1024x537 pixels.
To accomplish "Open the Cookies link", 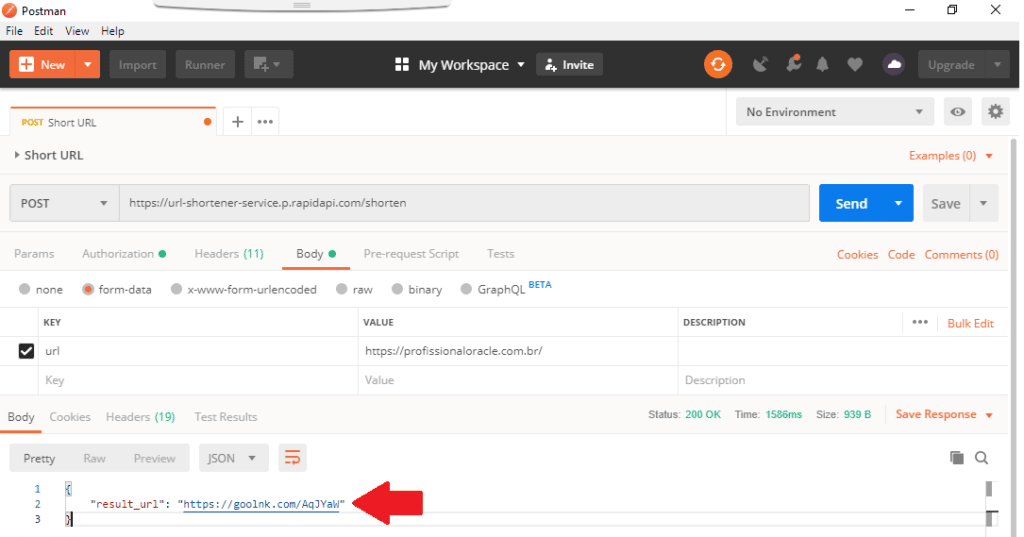I will (857, 254).
